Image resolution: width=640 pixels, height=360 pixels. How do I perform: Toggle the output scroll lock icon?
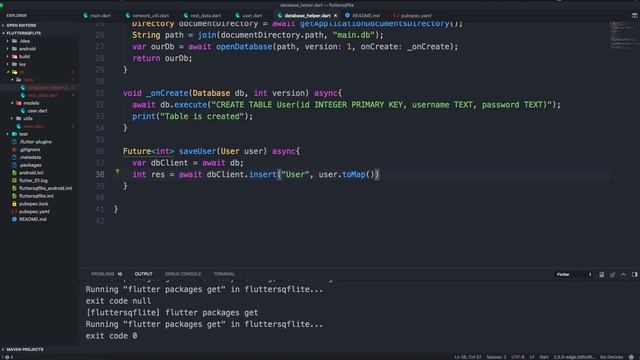(x=612, y=274)
